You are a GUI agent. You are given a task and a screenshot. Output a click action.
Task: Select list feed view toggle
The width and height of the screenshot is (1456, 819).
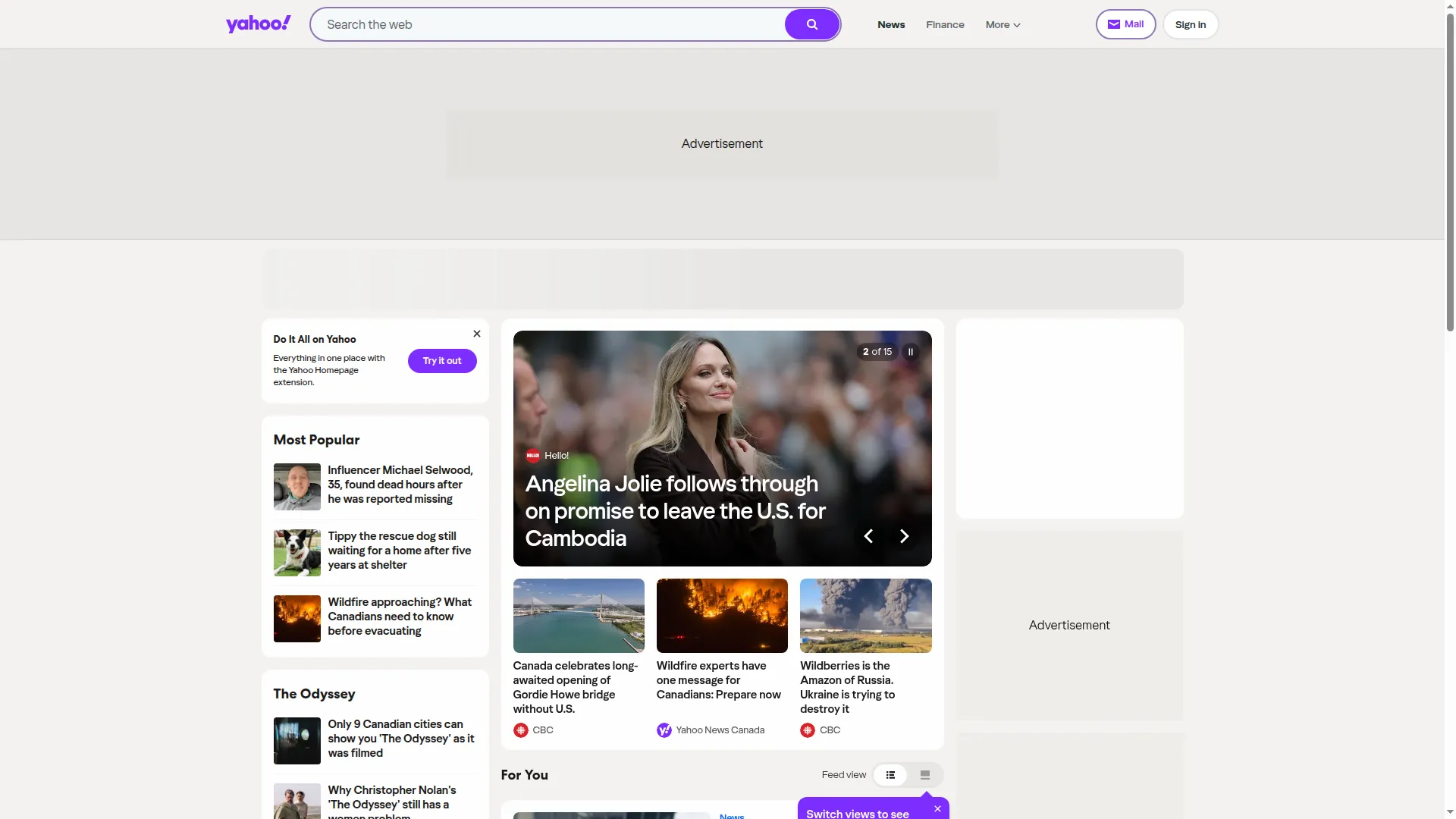[x=890, y=775]
